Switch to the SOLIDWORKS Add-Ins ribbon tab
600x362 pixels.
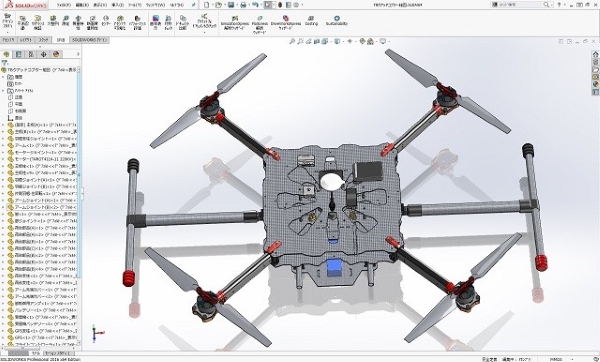(90, 40)
